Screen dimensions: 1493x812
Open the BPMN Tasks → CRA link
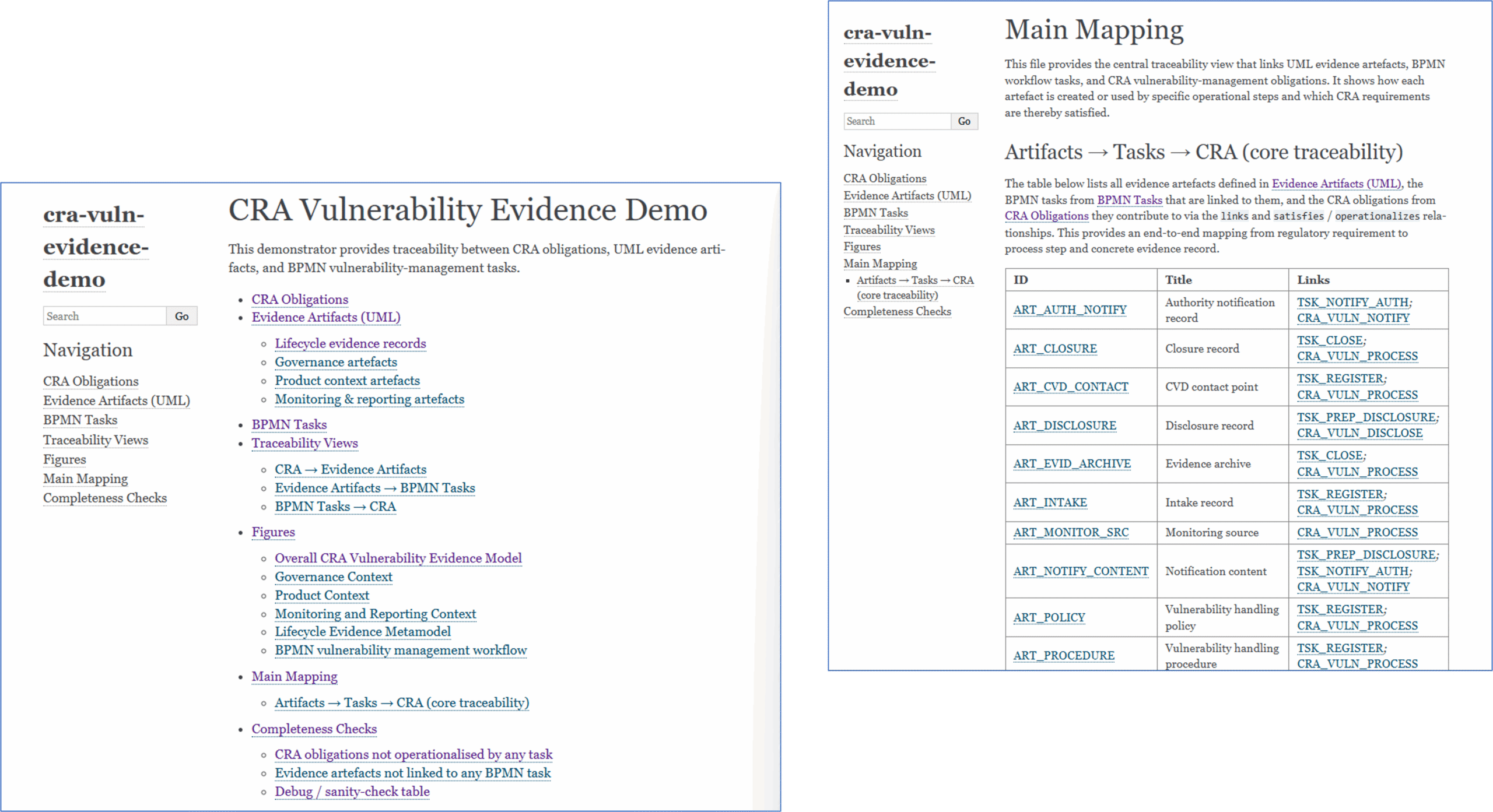(335, 507)
